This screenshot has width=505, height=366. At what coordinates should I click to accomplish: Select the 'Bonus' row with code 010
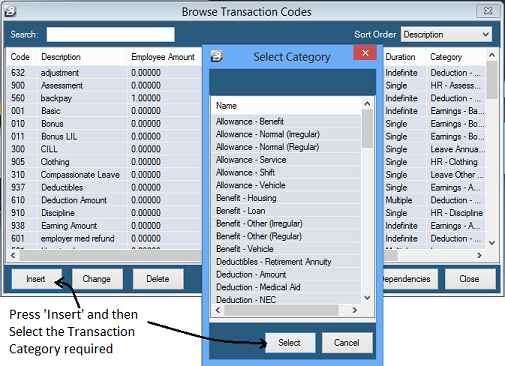(104, 124)
